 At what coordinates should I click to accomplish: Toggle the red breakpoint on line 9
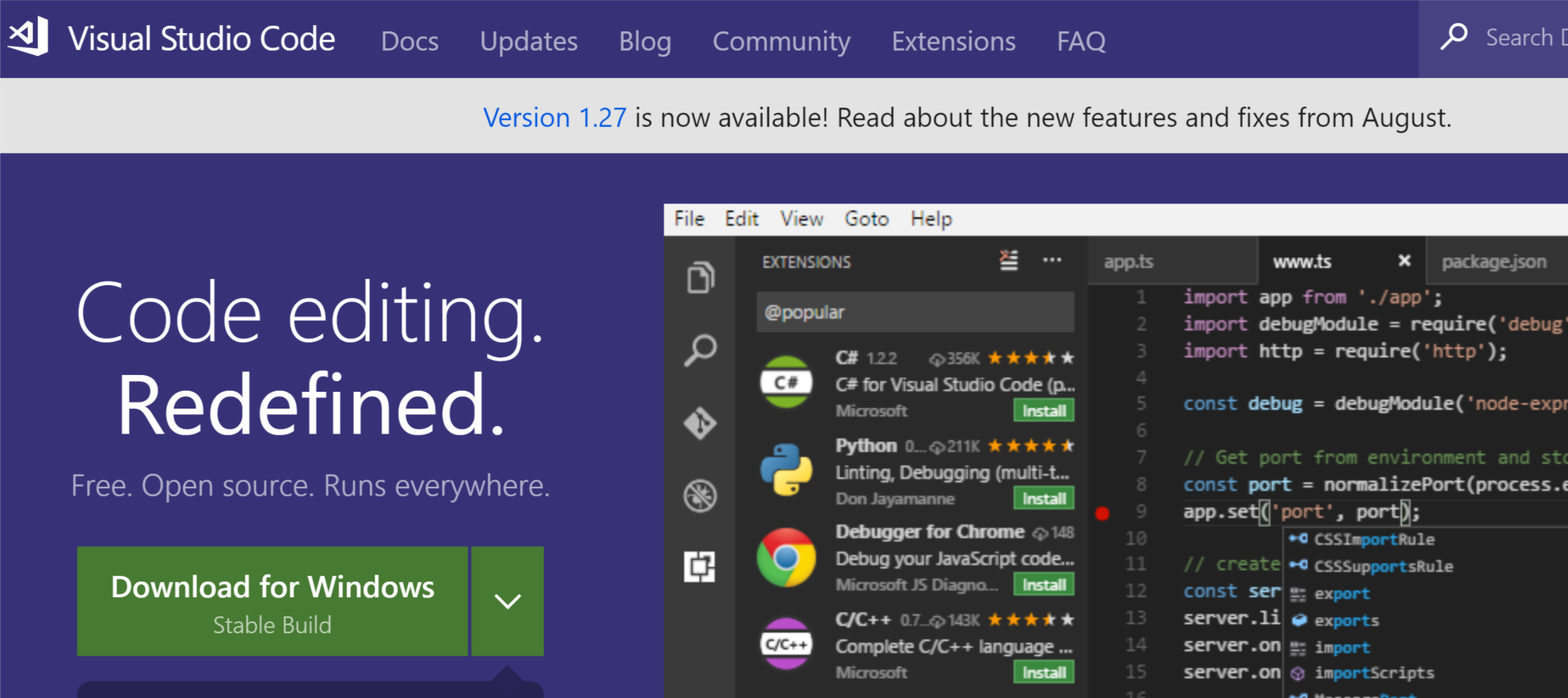coord(1102,513)
